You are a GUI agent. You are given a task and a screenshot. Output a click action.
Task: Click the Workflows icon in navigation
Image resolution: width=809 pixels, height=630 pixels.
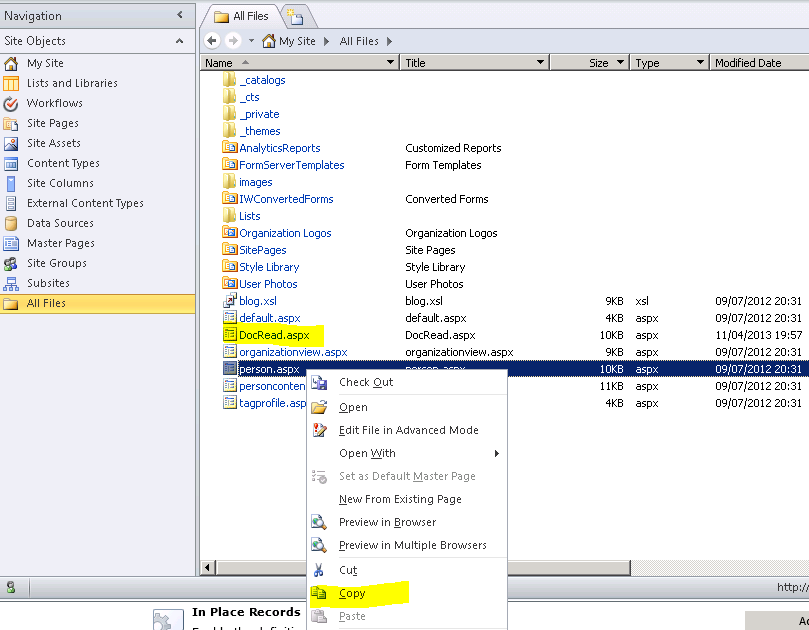tap(11, 103)
